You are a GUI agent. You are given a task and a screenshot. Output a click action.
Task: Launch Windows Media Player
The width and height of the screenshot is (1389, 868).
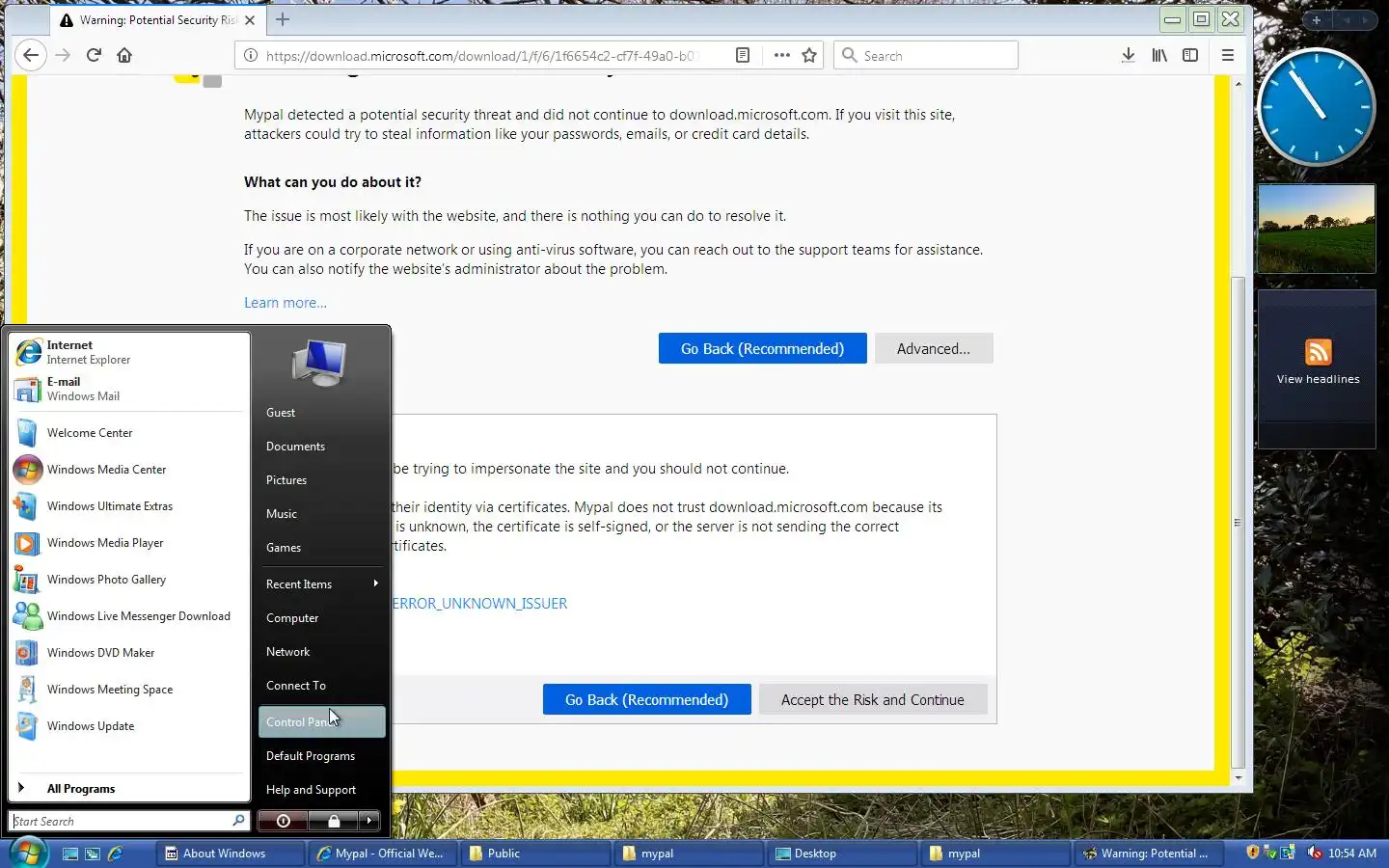[129, 543]
